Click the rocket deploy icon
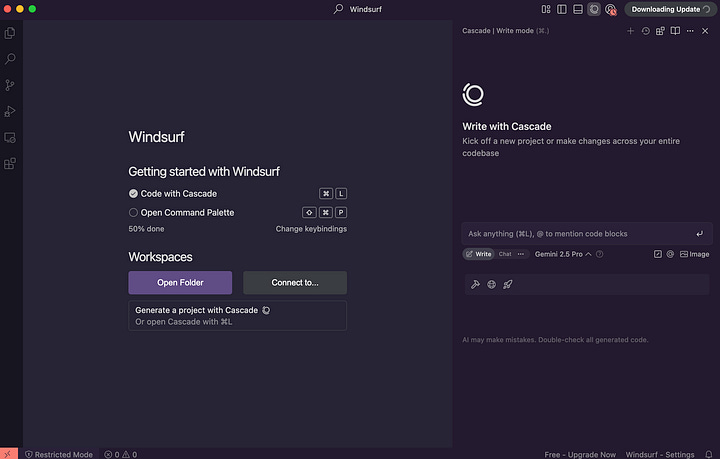The image size is (720, 459). [x=507, y=284]
